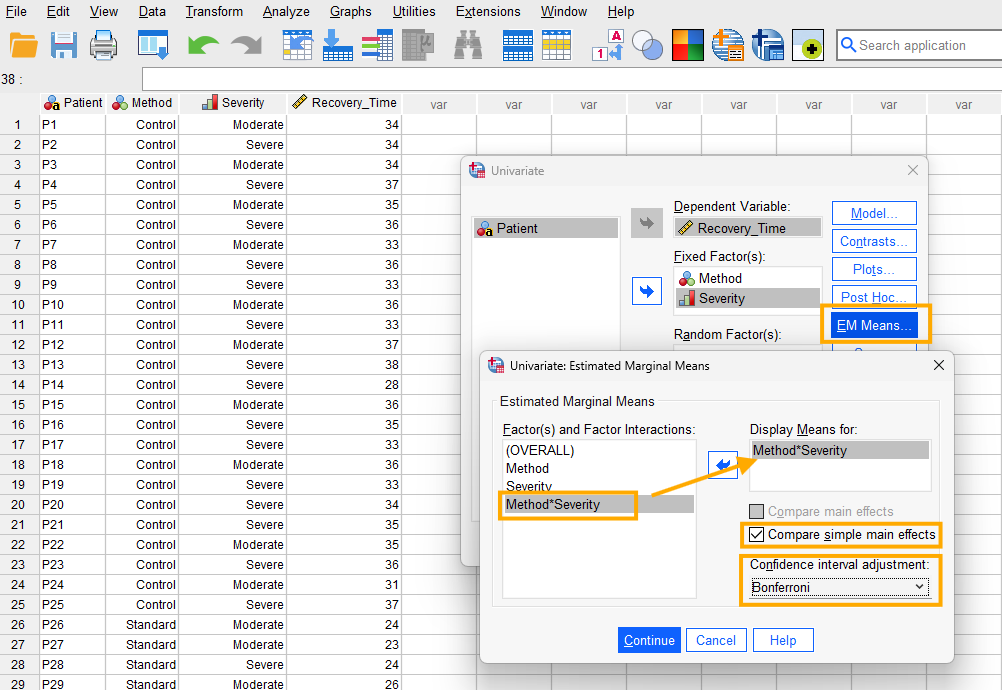Image resolution: width=1002 pixels, height=690 pixels.
Task: Click the Undo toolbar icon
Action: pyautogui.click(x=202, y=45)
